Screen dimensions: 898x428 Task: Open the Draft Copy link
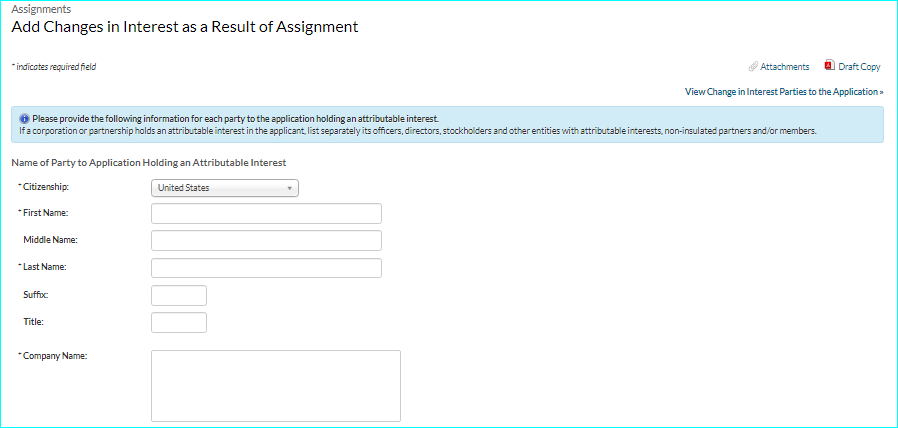[859, 67]
